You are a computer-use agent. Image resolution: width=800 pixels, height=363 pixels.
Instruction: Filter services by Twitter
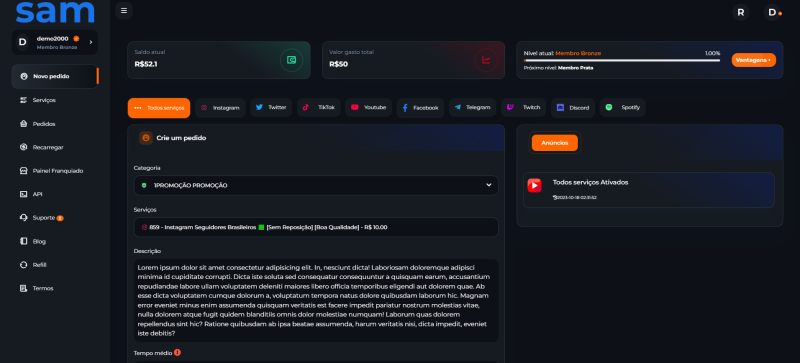271,108
